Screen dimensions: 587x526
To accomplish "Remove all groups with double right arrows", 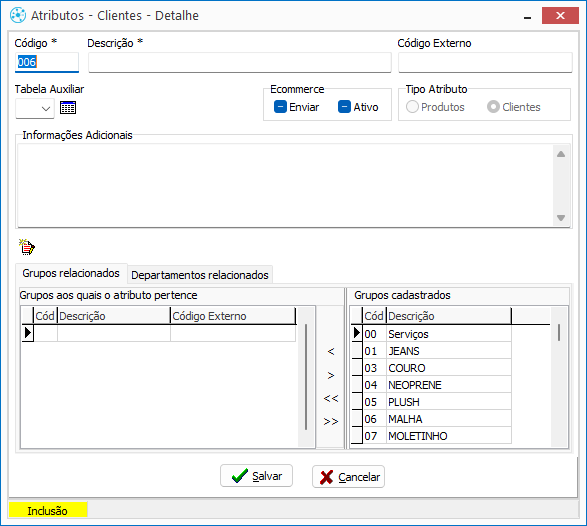I will [x=331, y=421].
